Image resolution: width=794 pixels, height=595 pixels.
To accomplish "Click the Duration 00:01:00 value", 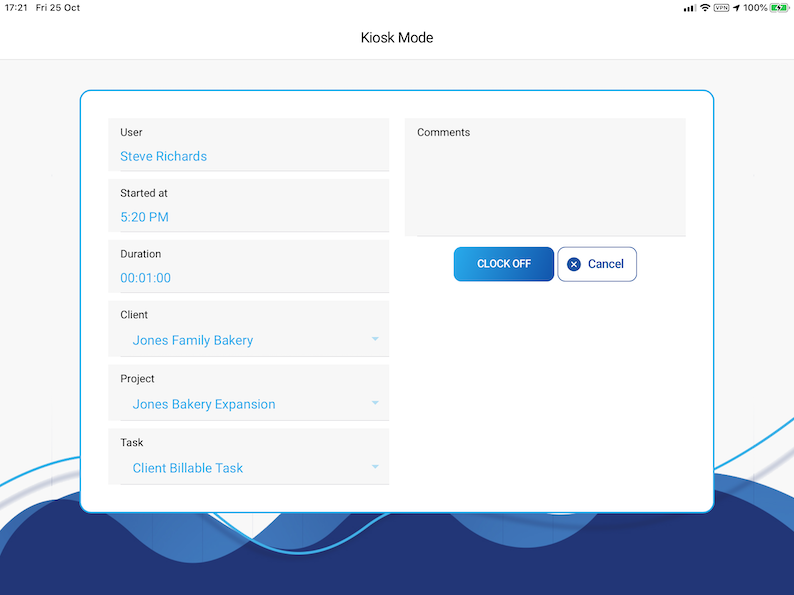I will coord(146,278).
